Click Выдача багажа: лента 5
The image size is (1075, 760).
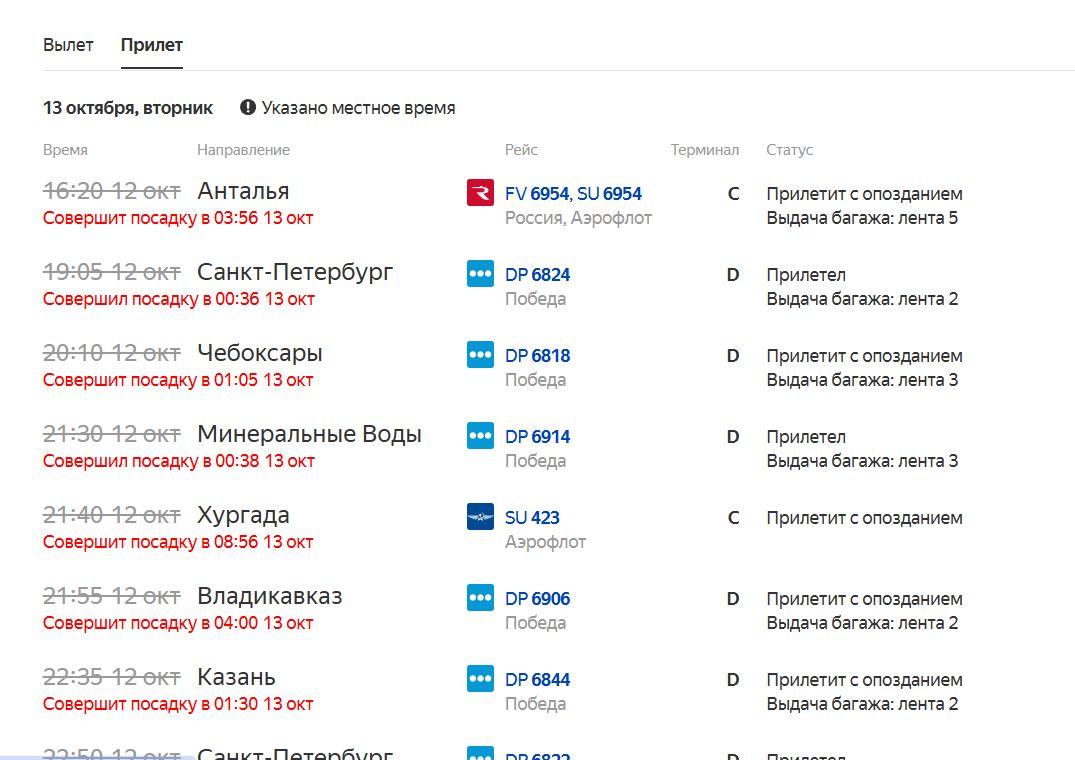(x=862, y=218)
